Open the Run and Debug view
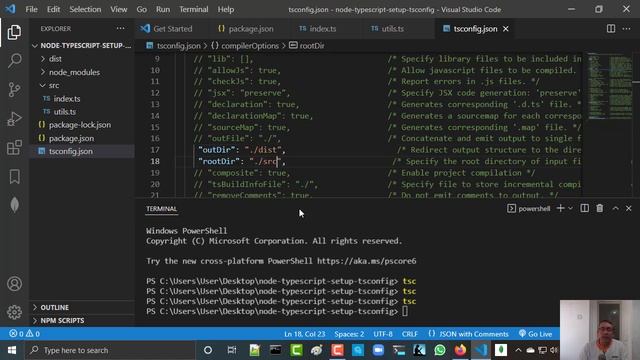640x360 pixels. (14, 118)
